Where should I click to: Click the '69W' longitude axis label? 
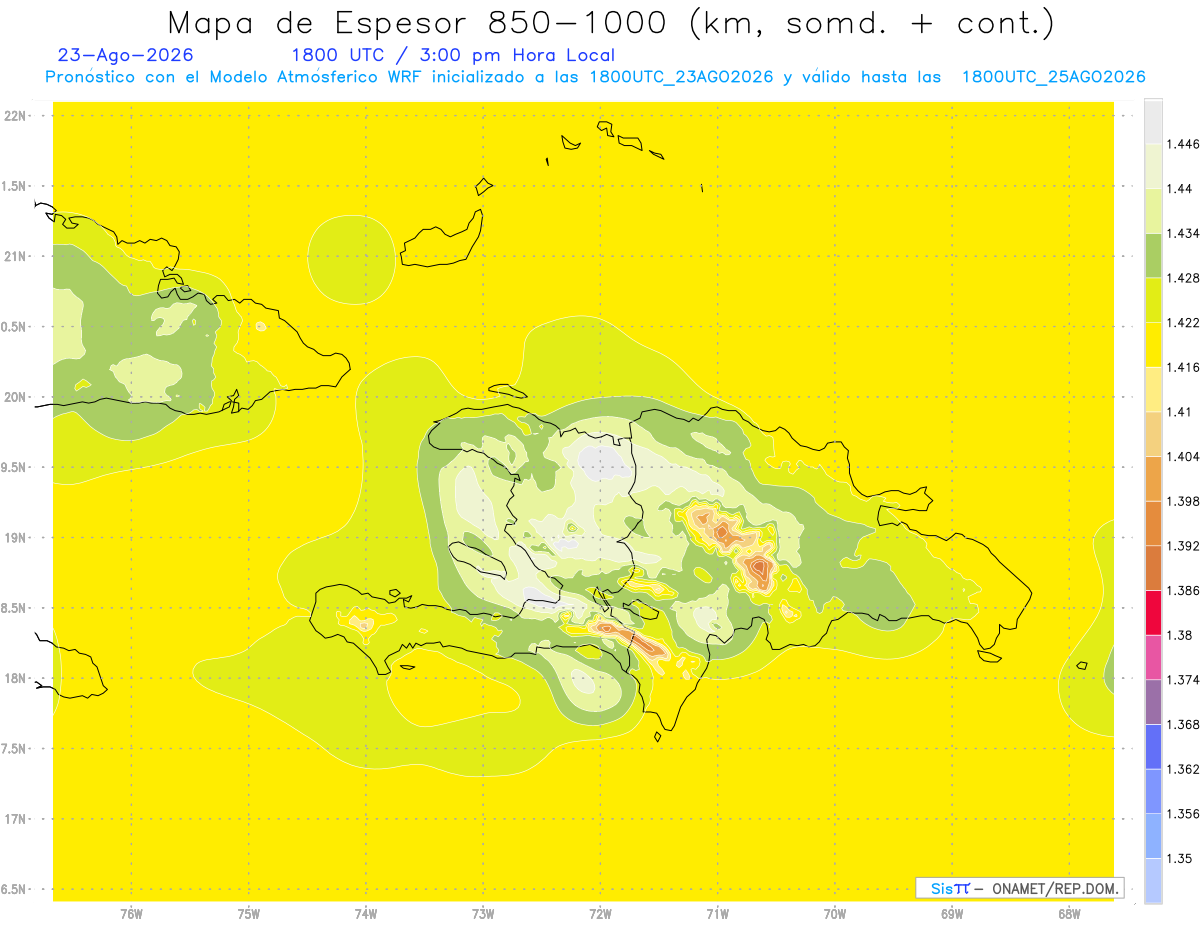pyautogui.click(x=952, y=914)
